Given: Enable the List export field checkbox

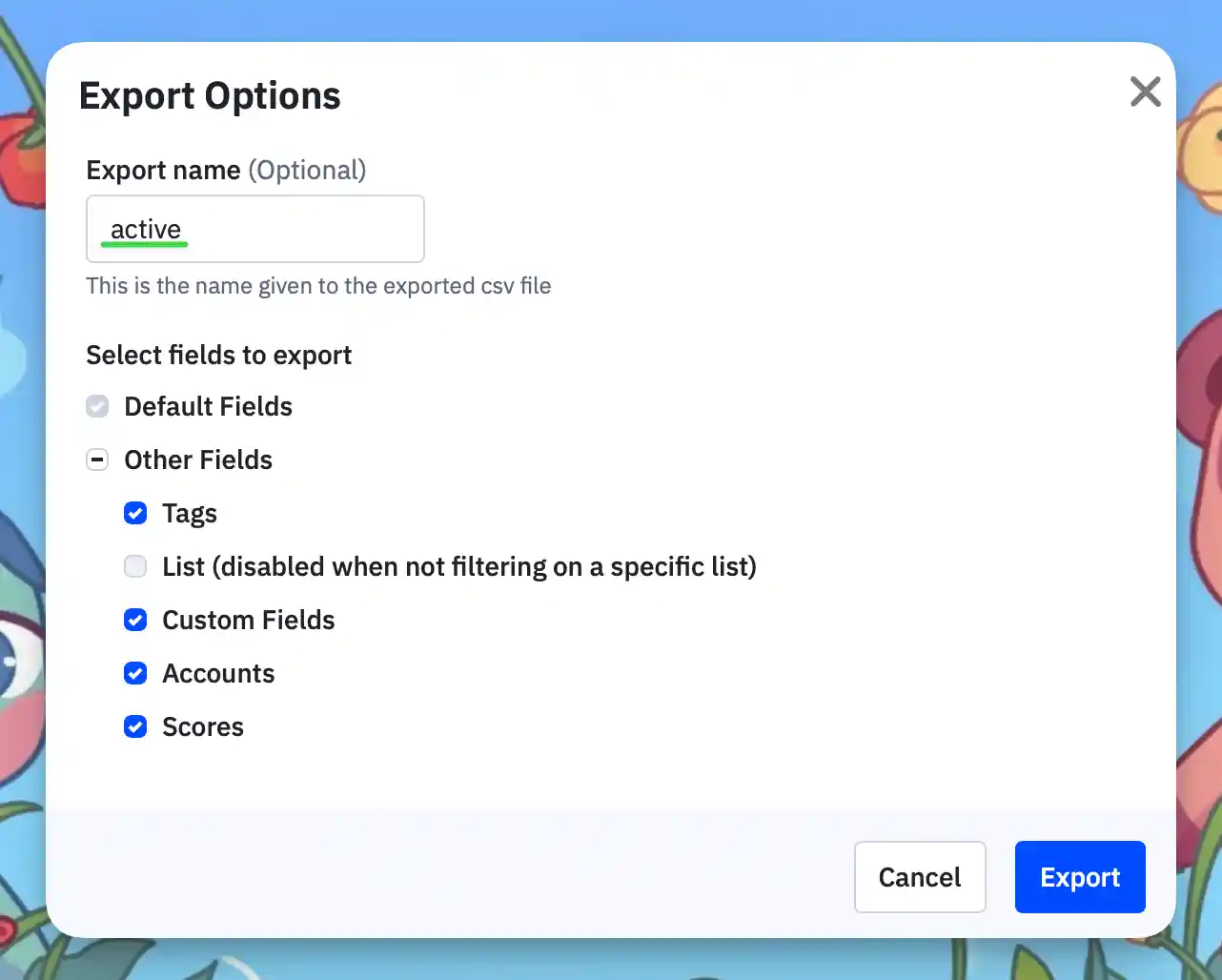Looking at the screenshot, I should [x=135, y=566].
